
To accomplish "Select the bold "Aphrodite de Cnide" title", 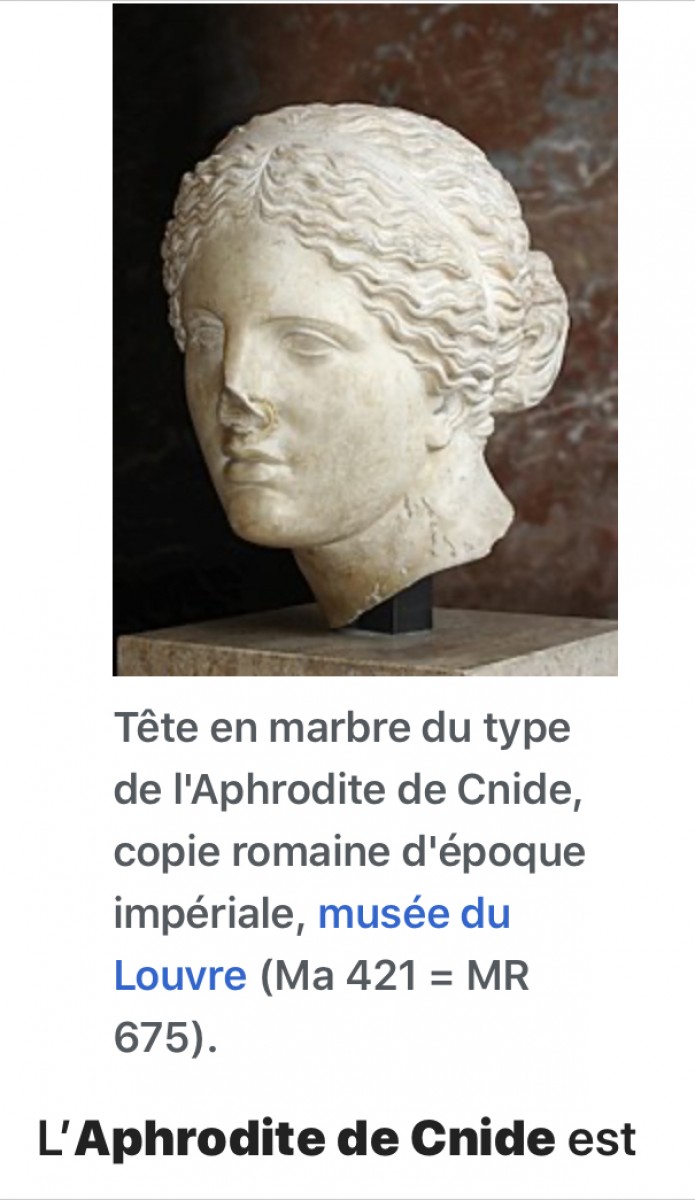I will [x=315, y=1139].
